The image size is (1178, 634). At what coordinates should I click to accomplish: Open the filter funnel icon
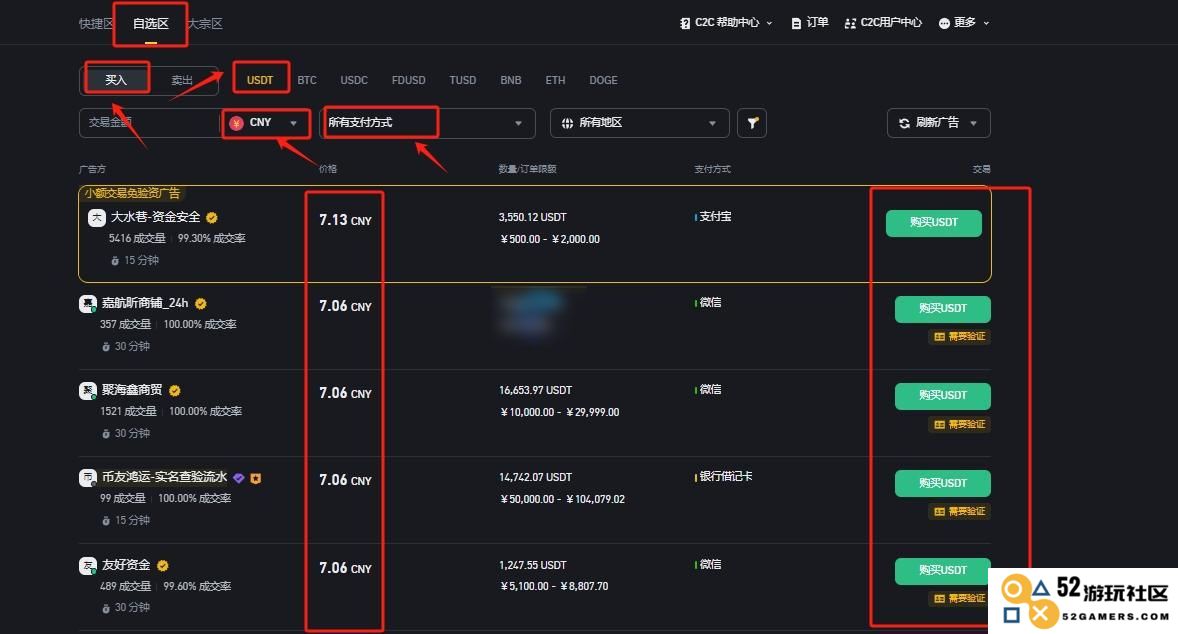point(752,123)
